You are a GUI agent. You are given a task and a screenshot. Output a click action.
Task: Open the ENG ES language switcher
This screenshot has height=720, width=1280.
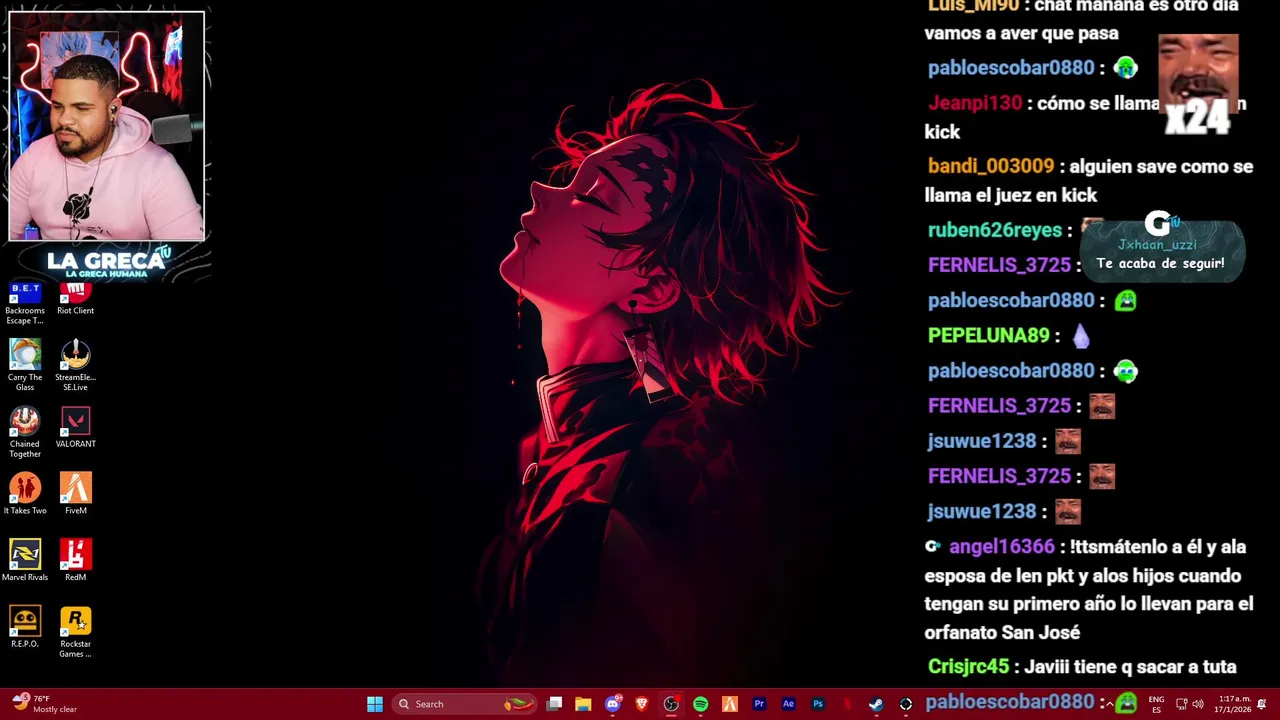(1156, 704)
